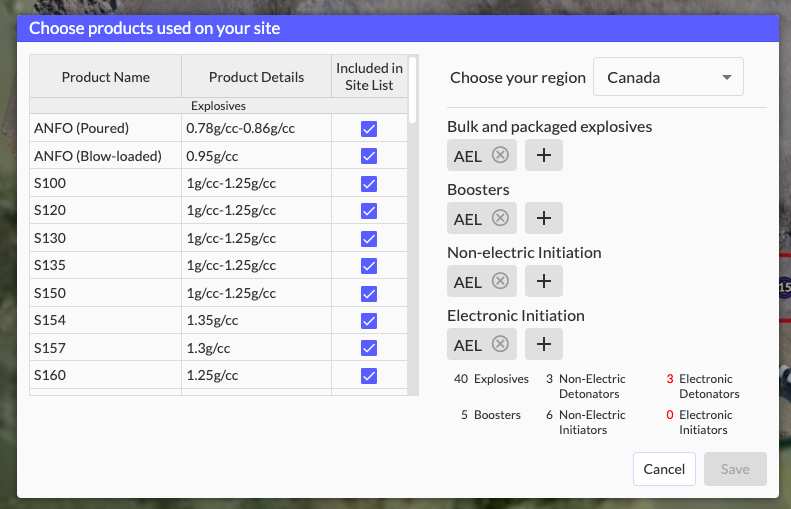This screenshot has height=509, width=791.
Task: Remove AEL from Bulk and packaged explosives
Action: [500, 155]
